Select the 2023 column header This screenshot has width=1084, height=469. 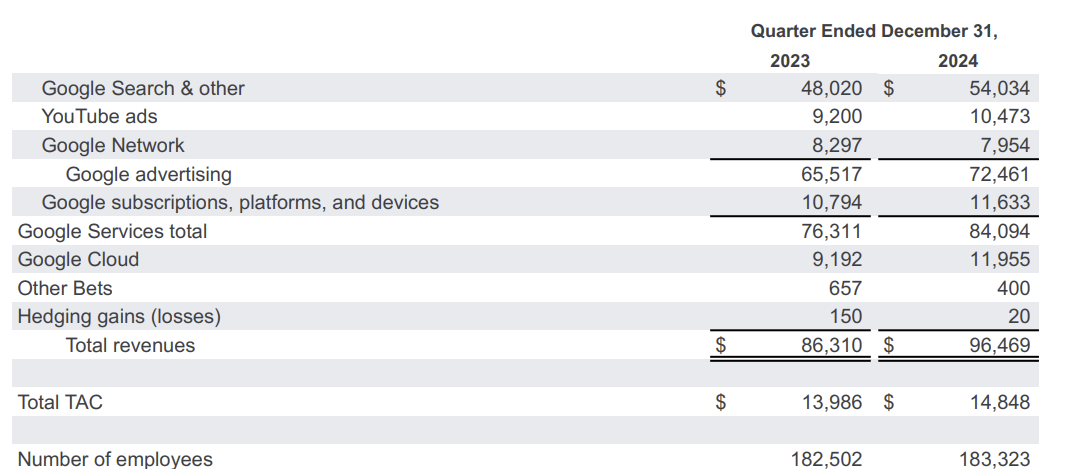(790, 60)
